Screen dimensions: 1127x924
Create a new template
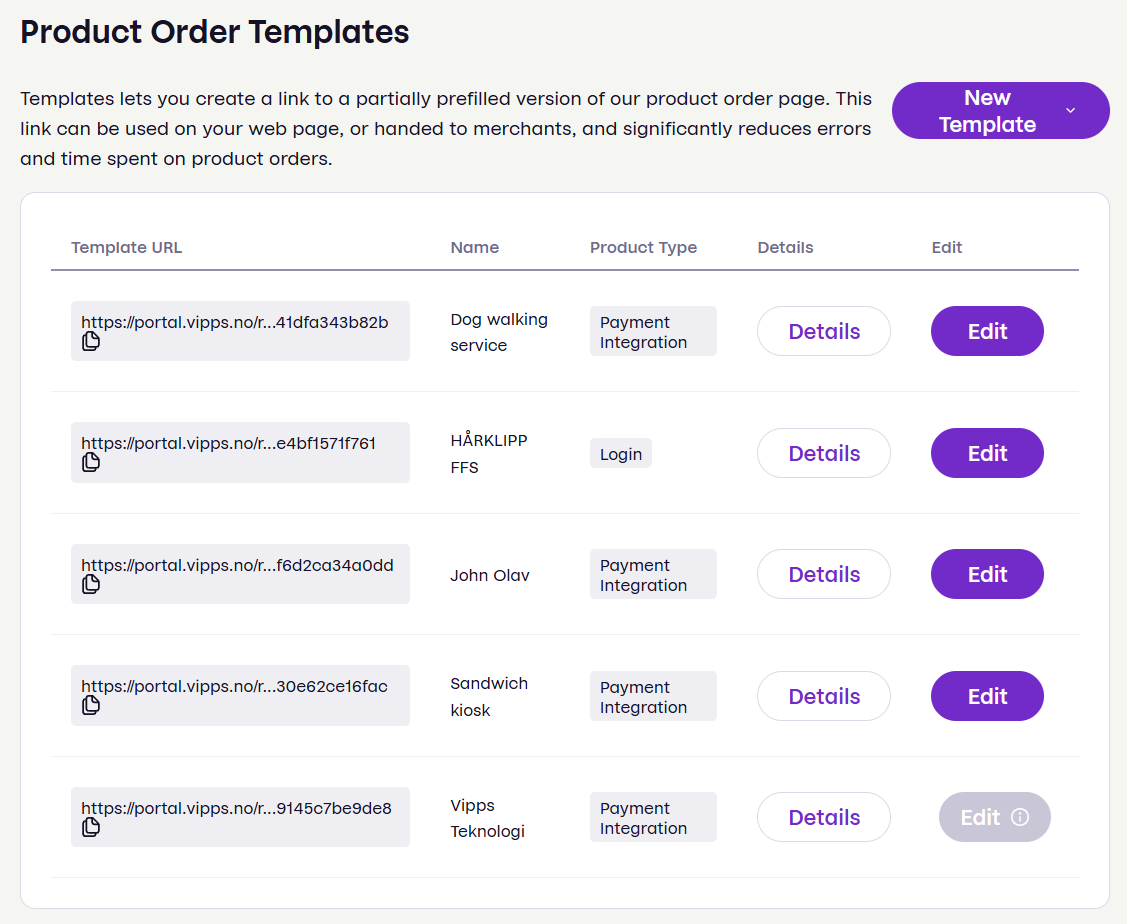click(x=988, y=110)
